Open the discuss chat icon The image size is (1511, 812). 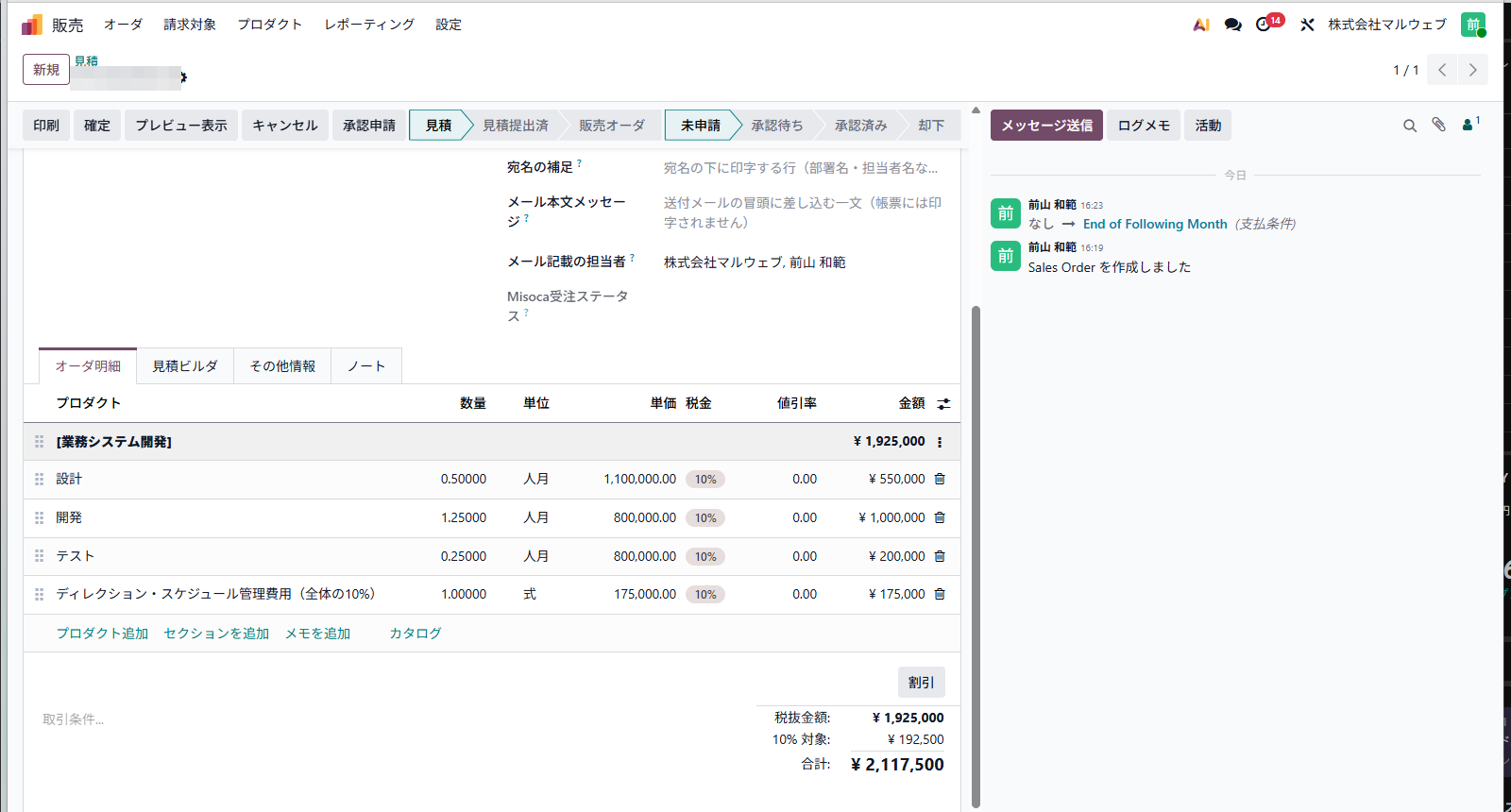(x=1232, y=25)
